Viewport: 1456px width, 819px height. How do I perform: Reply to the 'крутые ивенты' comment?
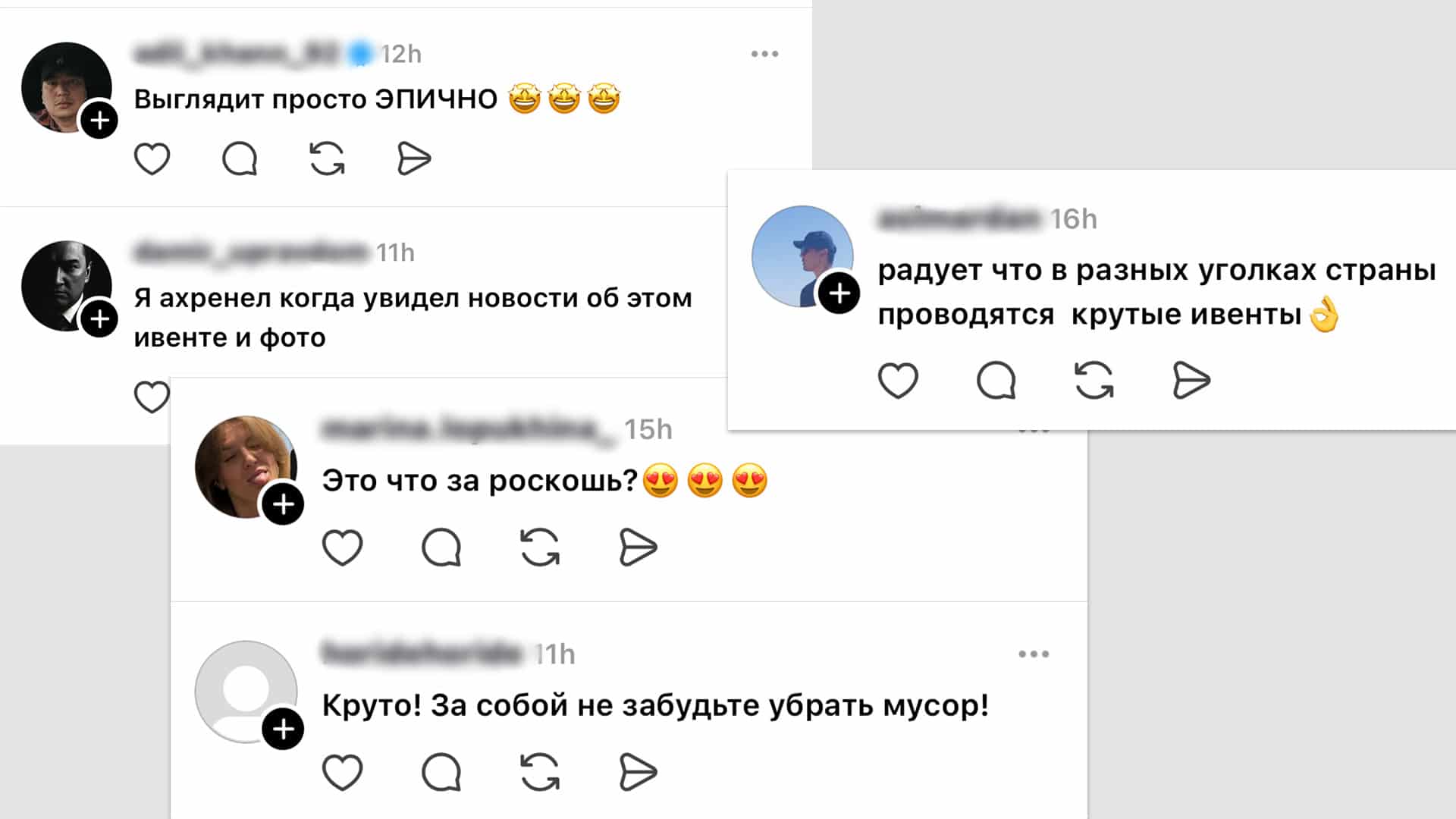click(x=996, y=380)
